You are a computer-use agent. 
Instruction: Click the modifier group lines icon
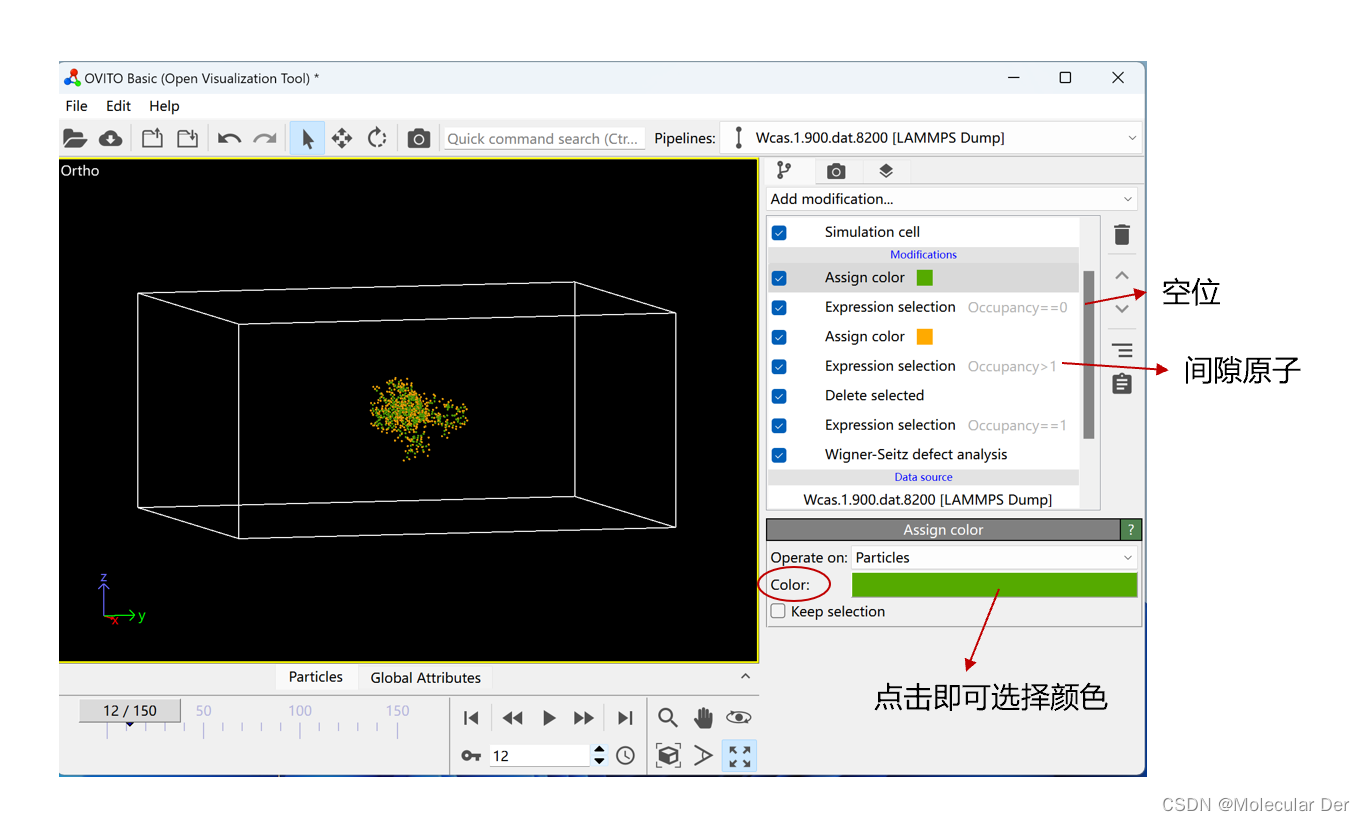click(1122, 350)
